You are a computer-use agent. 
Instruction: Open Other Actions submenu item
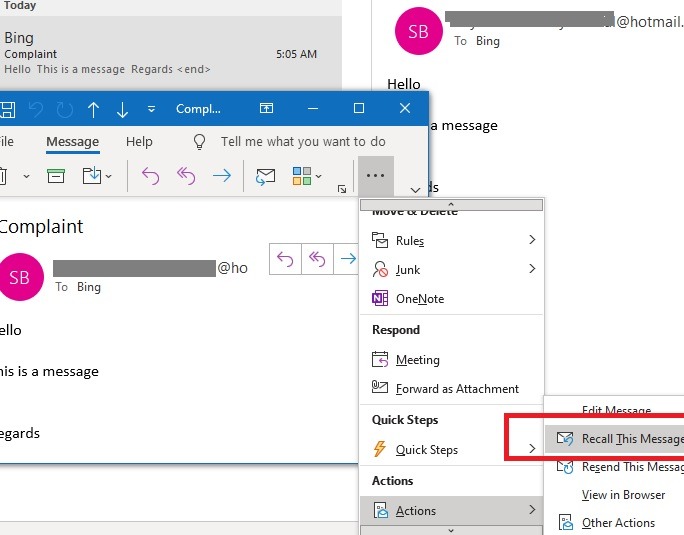(615, 522)
